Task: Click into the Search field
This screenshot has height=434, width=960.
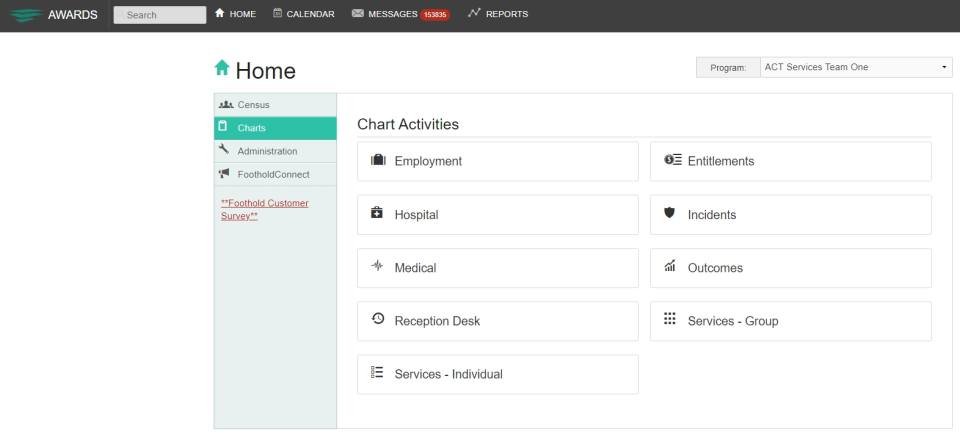Action: 162,15
